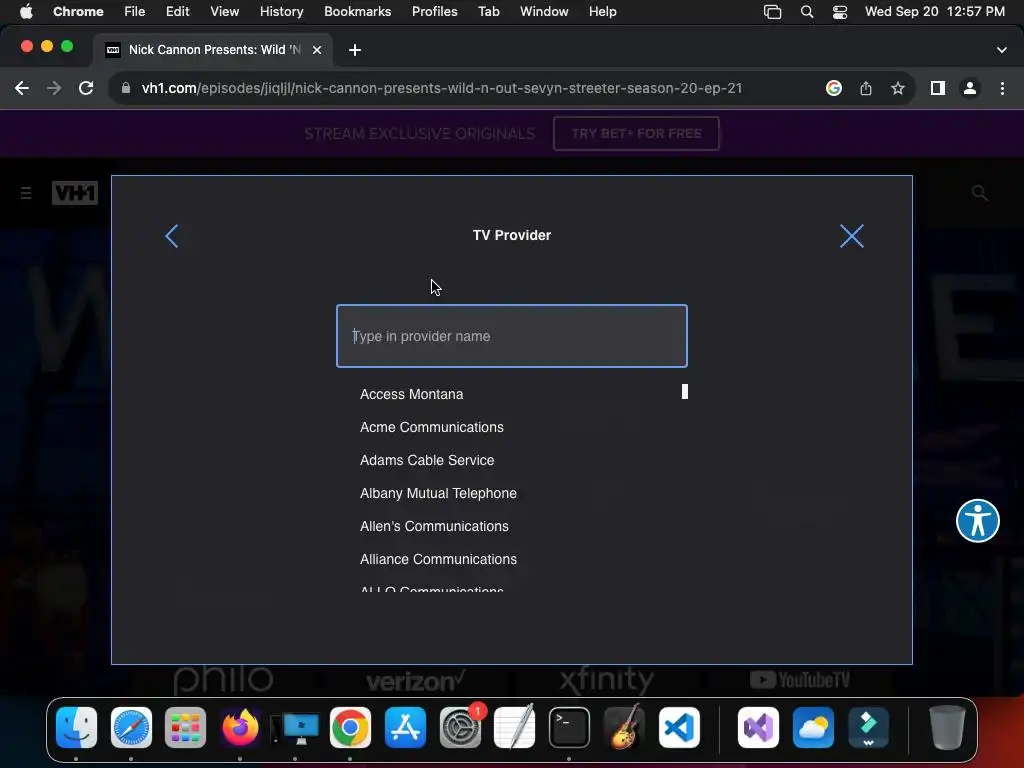This screenshot has width=1024, height=768.
Task: View site information lock icon
Action: [126, 88]
